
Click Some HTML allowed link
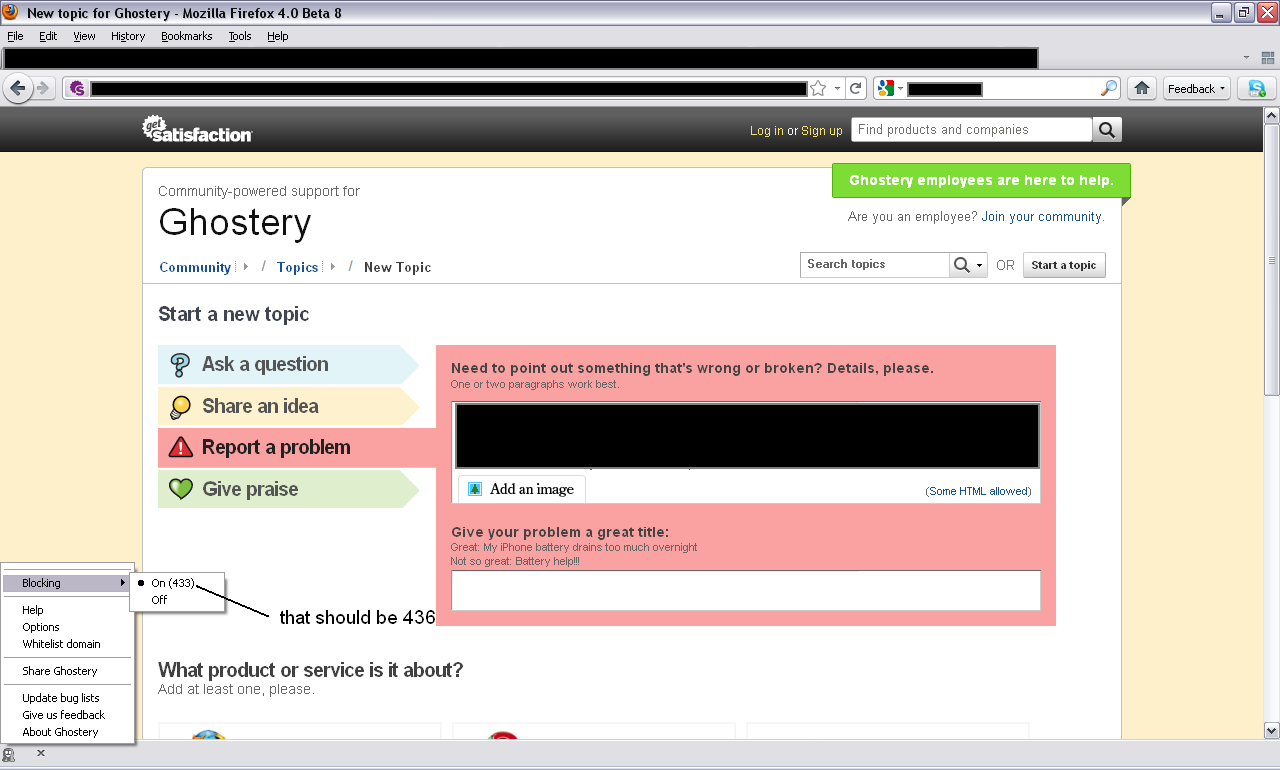978,491
